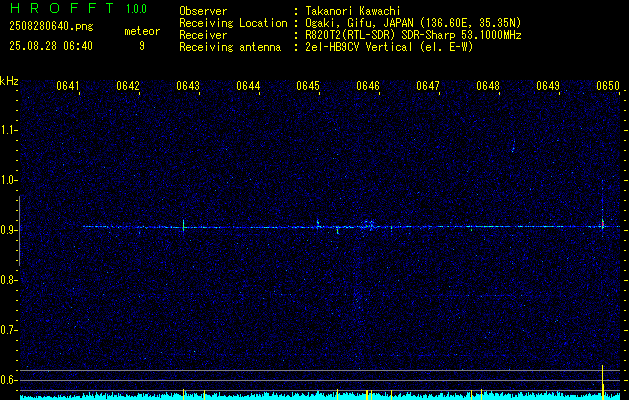This screenshot has width=629, height=400.
Task: Click the 'Receiving antenna' label
Action: (x=230, y=47)
